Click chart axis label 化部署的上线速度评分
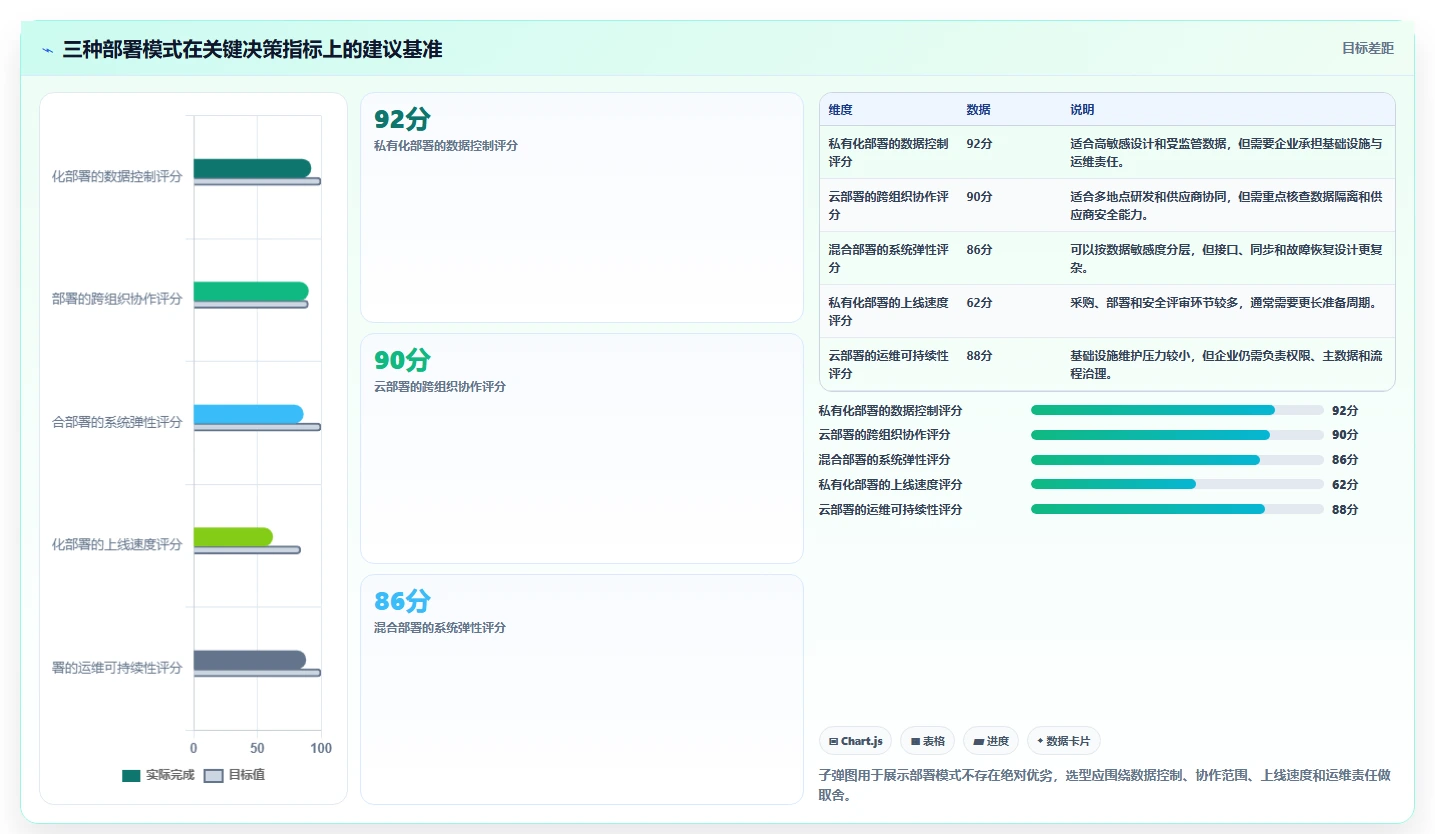The height and width of the screenshot is (834, 1435). pyautogui.click(x=117, y=545)
